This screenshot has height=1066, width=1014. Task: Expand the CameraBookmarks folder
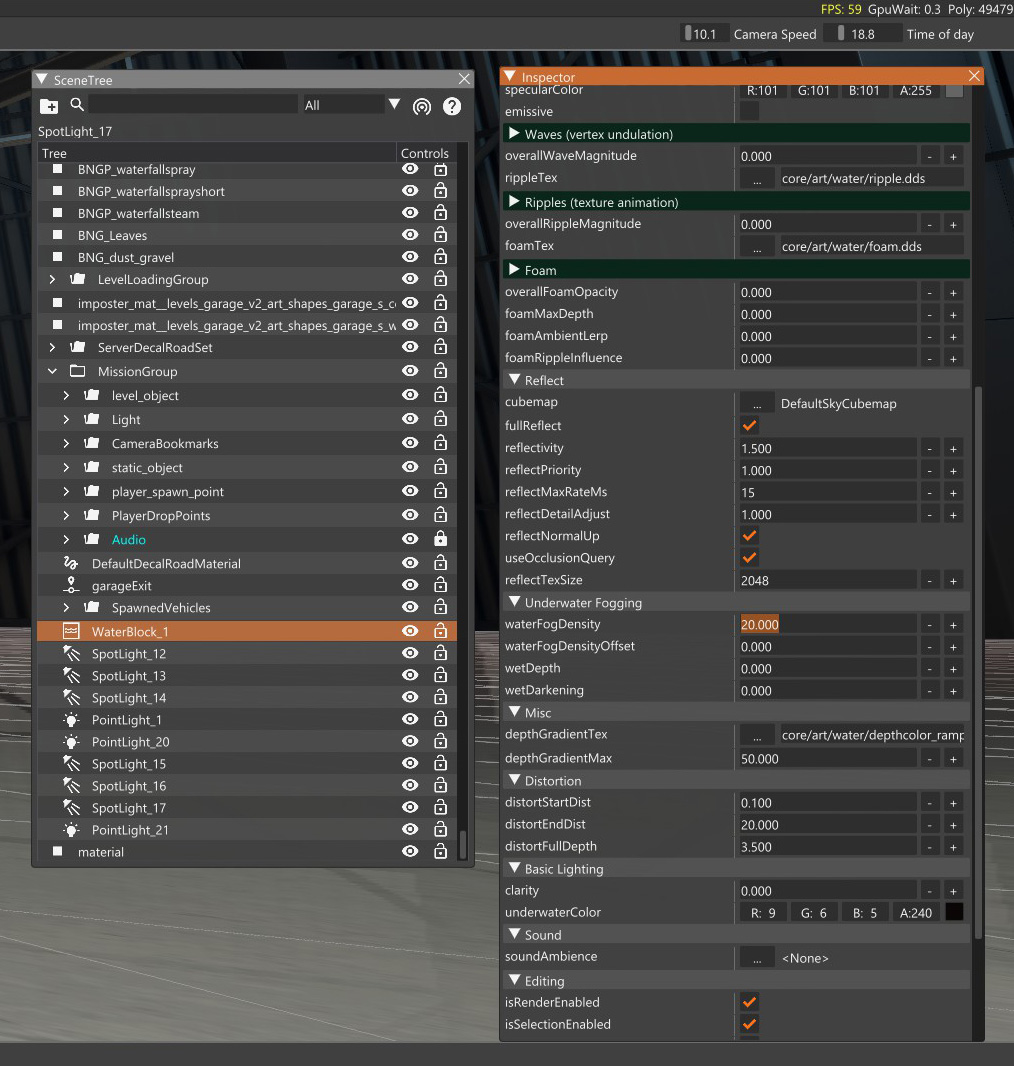tap(66, 443)
